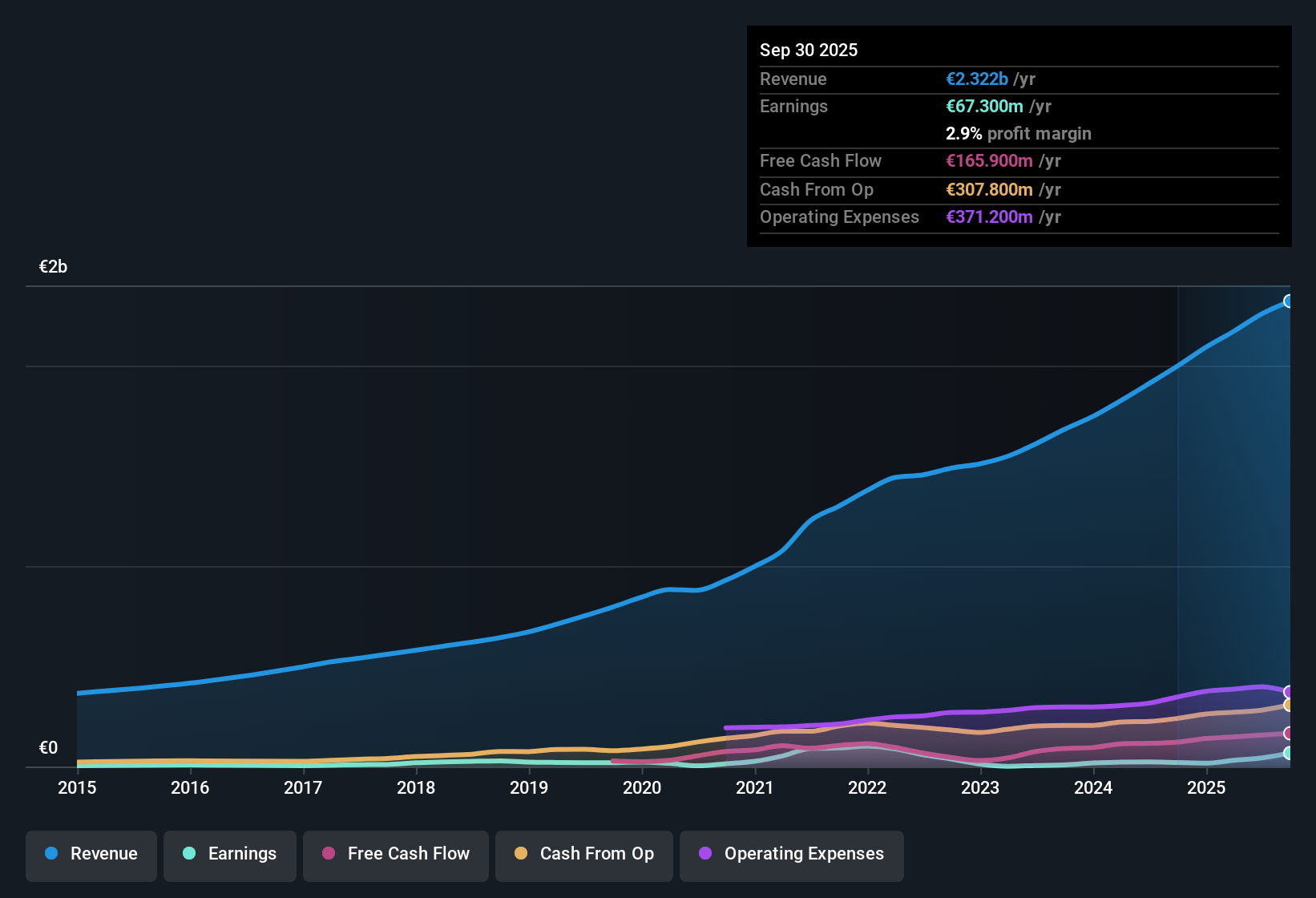Viewport: 1316px width, 898px height.
Task: Click the pink Free Cash Flow legend dot
Action: 327,854
